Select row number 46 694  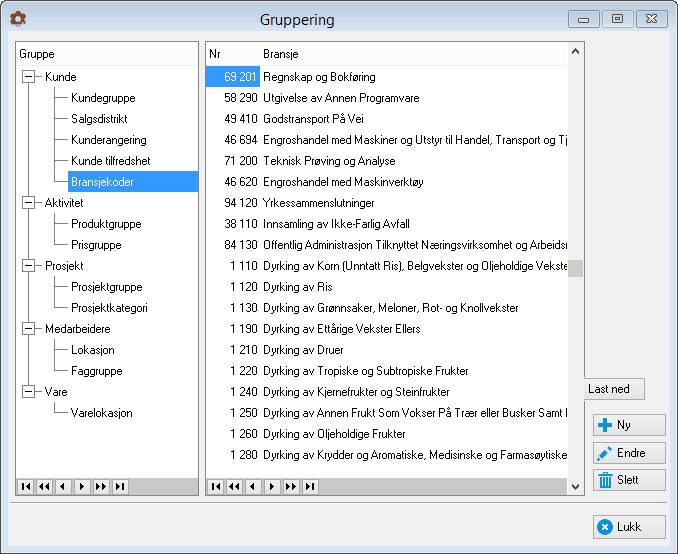point(387,140)
